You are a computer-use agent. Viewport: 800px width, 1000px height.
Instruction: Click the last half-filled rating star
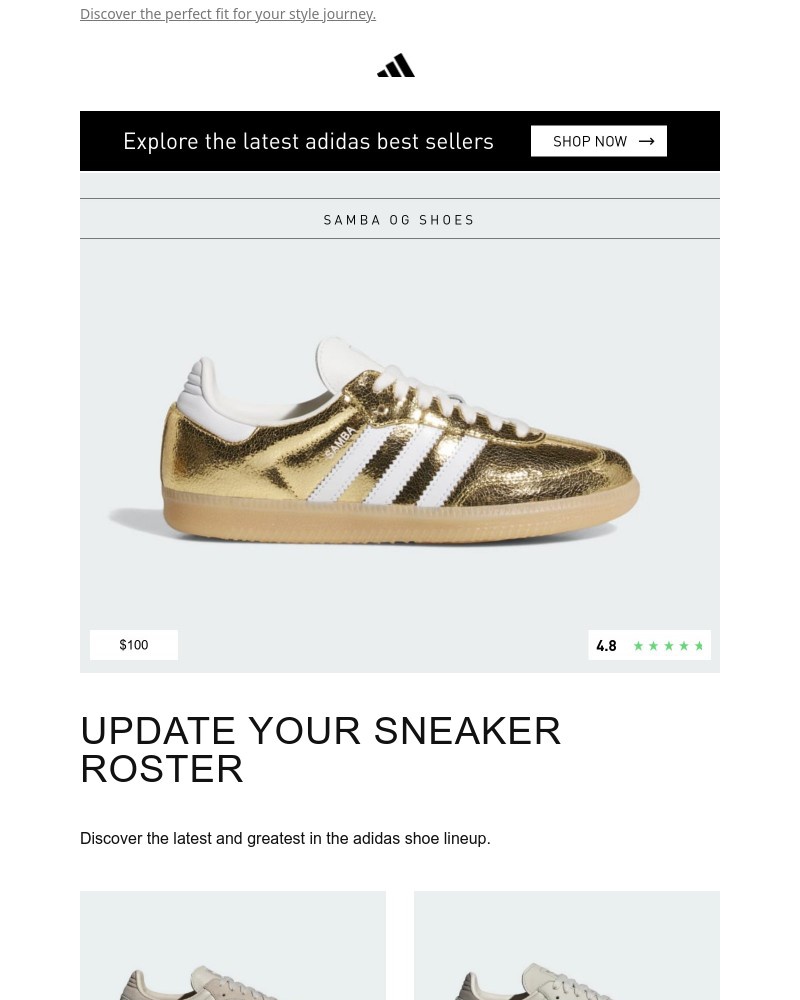pyautogui.click(x=699, y=646)
